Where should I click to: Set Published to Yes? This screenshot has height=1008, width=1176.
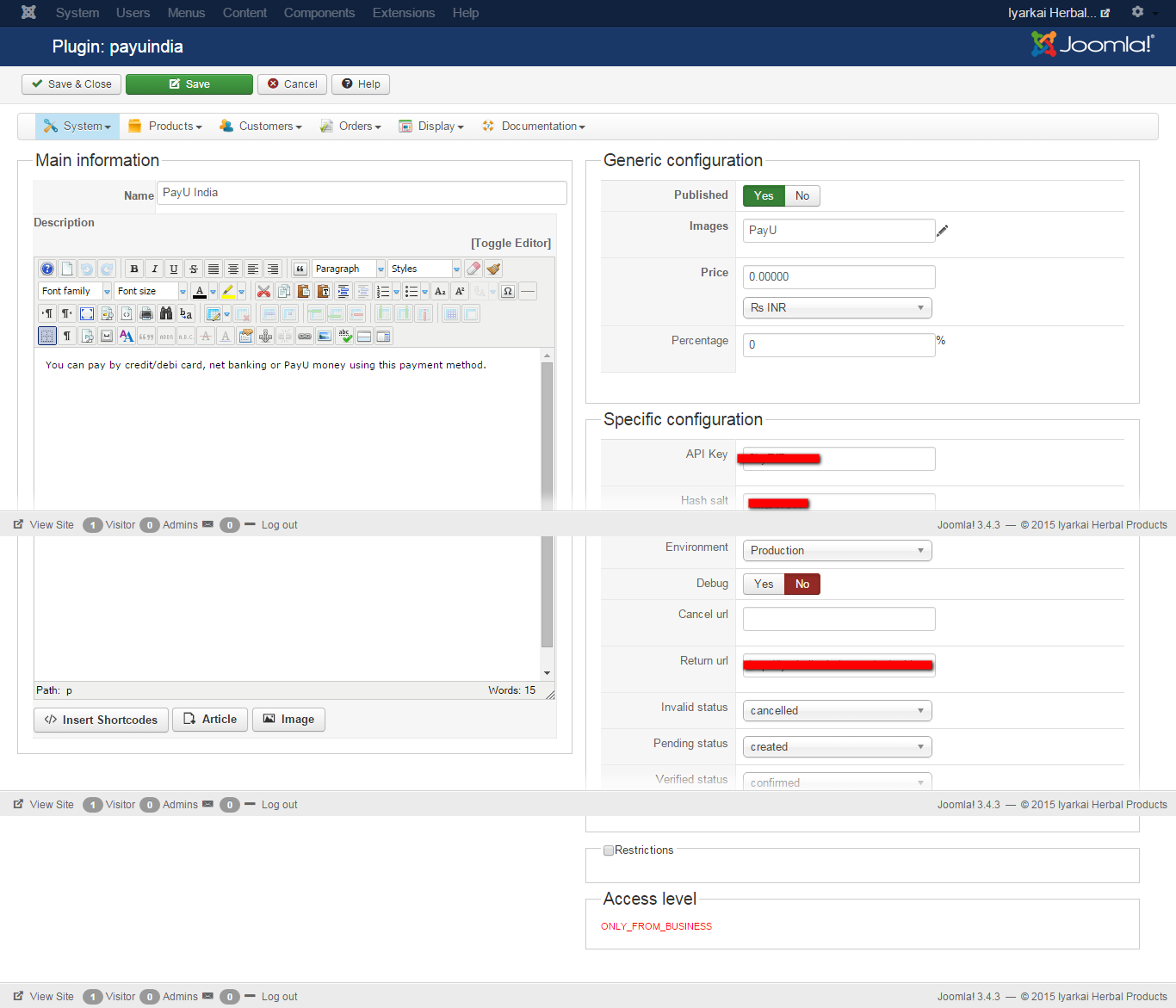(764, 195)
